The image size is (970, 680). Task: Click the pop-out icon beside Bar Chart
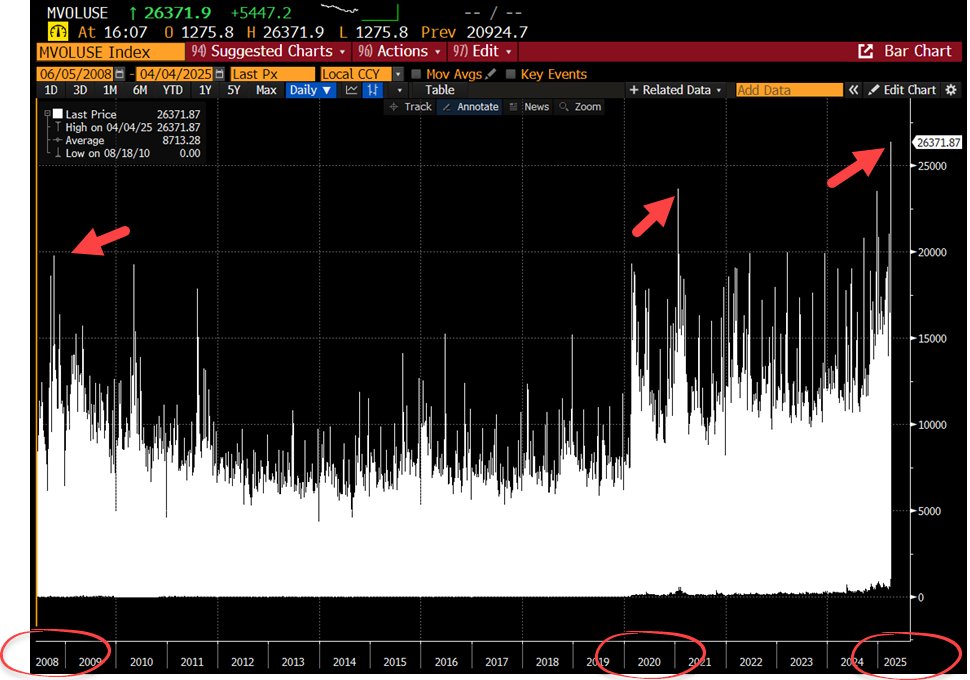coord(865,51)
